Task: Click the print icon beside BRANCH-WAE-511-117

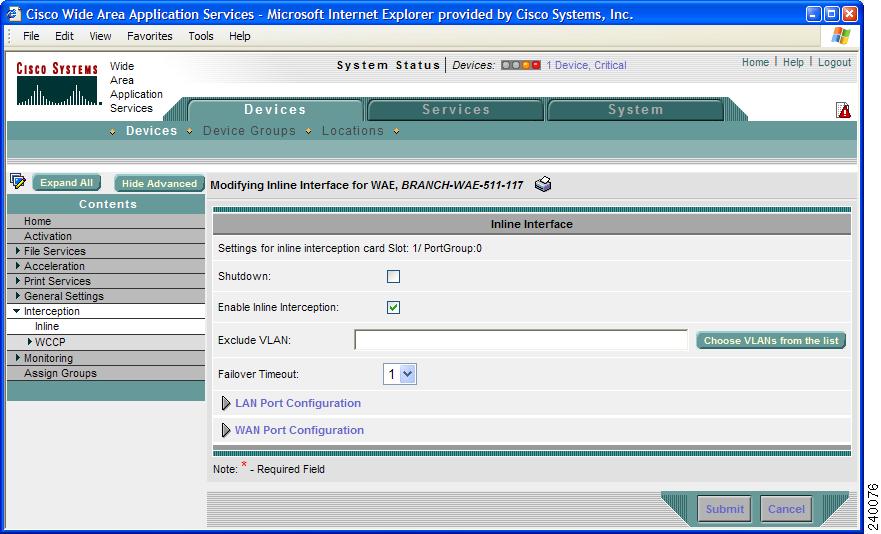Action: tap(543, 184)
